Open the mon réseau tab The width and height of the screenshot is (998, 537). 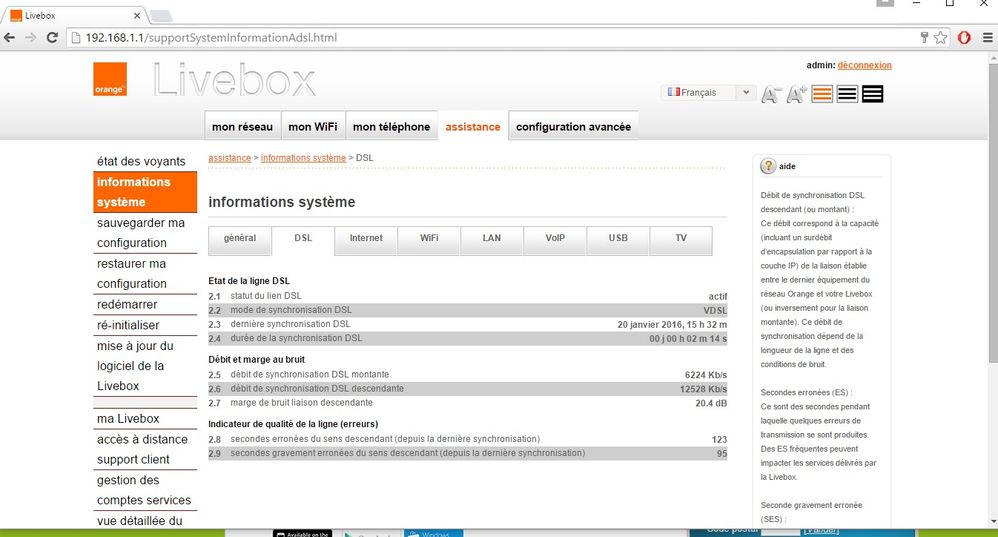coord(242,126)
